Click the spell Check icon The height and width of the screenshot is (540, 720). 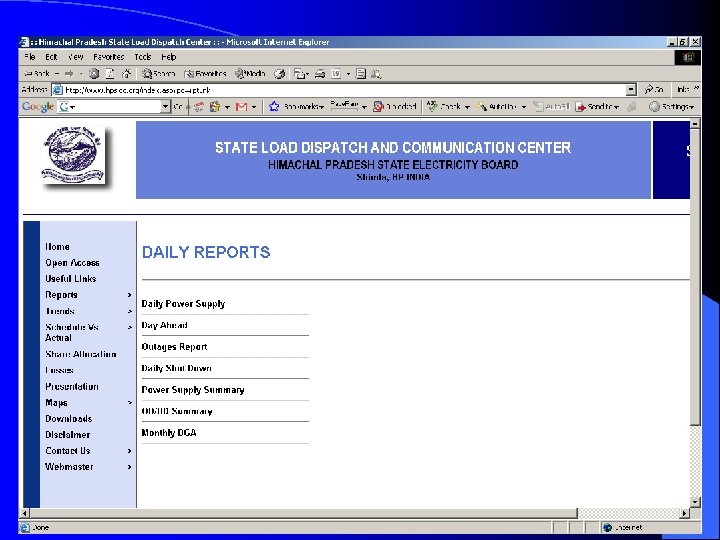click(x=432, y=106)
